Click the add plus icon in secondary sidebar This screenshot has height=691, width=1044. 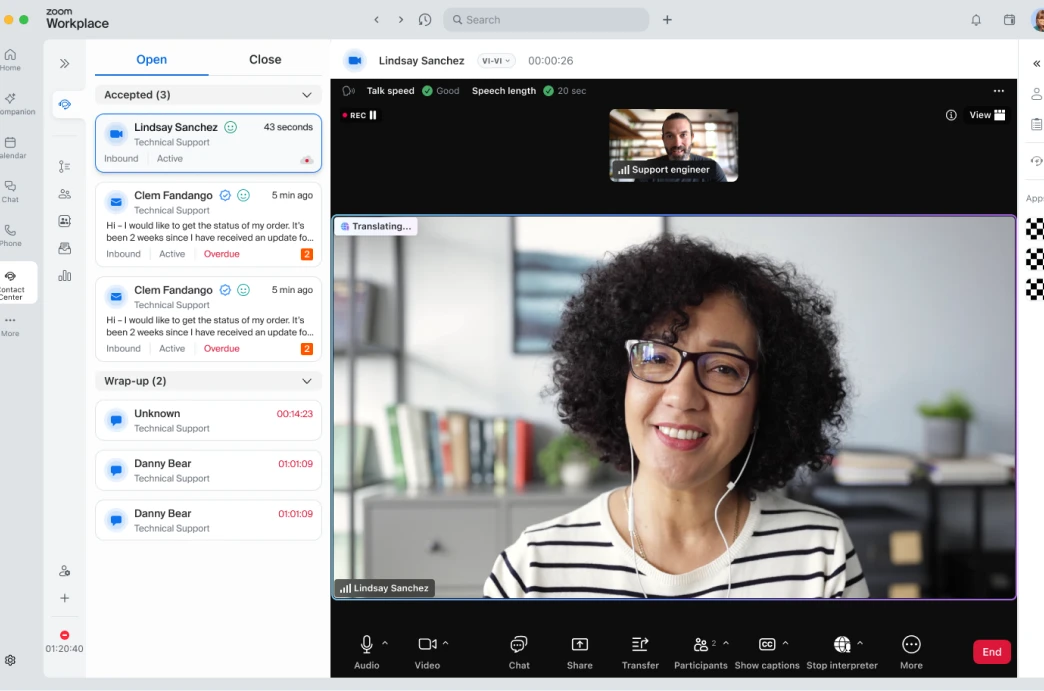pos(65,598)
